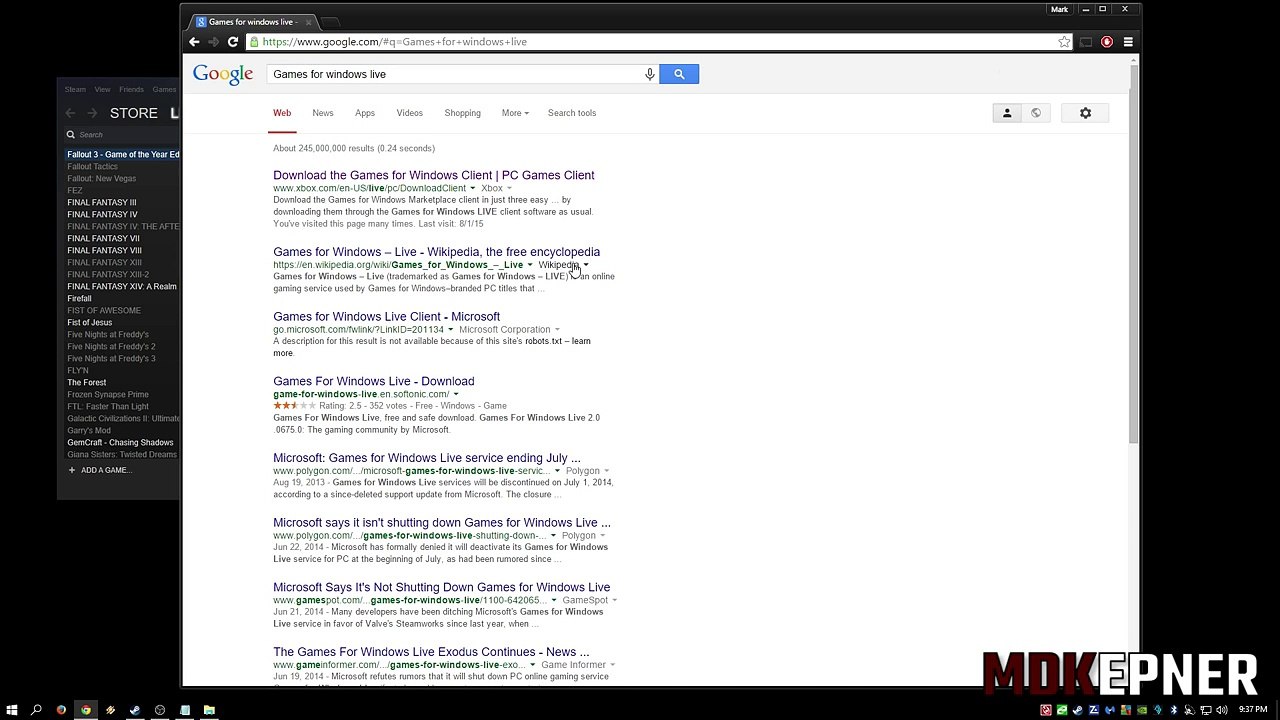Open the dropdown arrow beside Game Informer
Image resolution: width=1280 pixels, height=720 pixels.
[612, 665]
